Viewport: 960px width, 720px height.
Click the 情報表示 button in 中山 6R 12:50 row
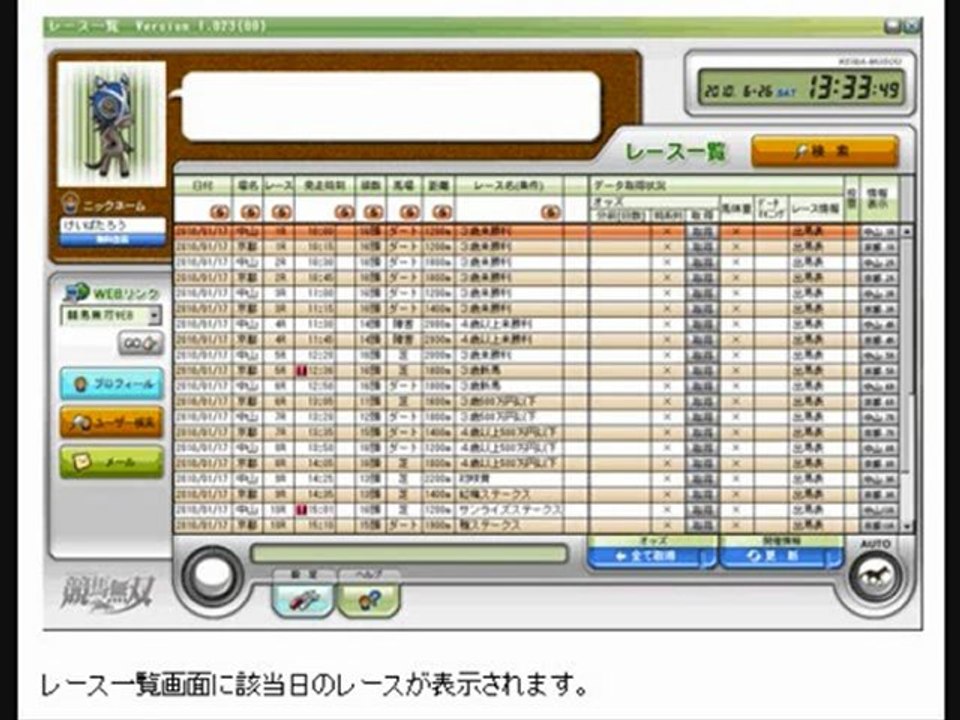coord(879,386)
